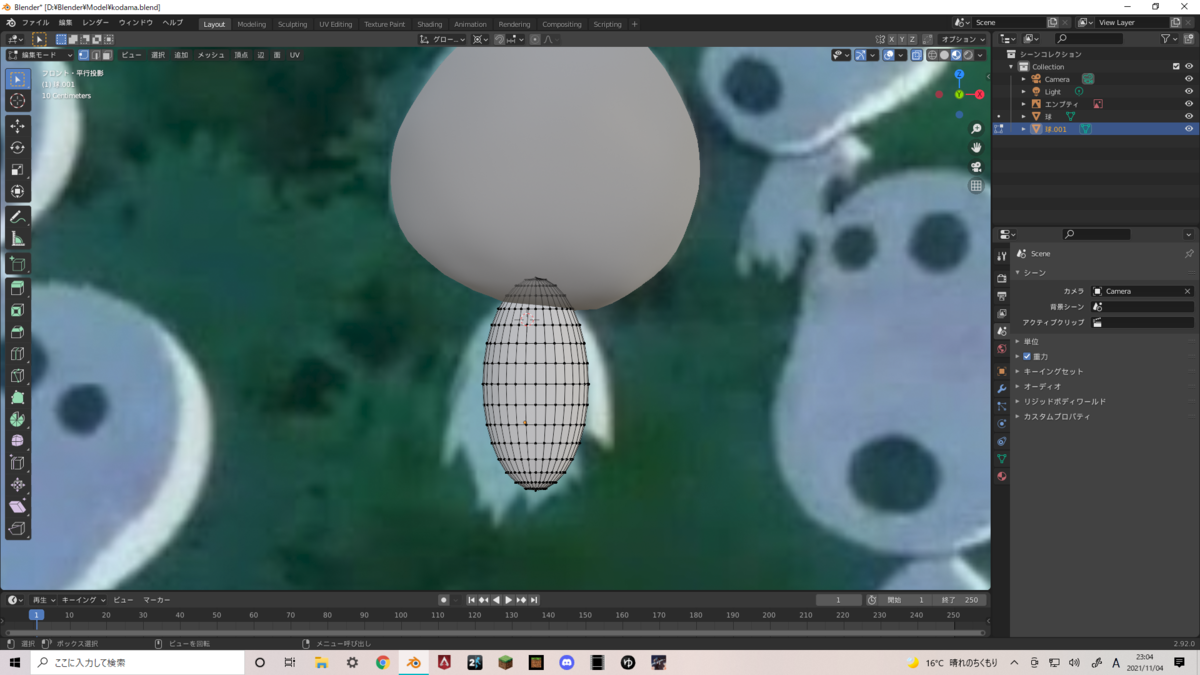The width and height of the screenshot is (1200, 675).
Task: Switch to face select mode
Action: 107,55
